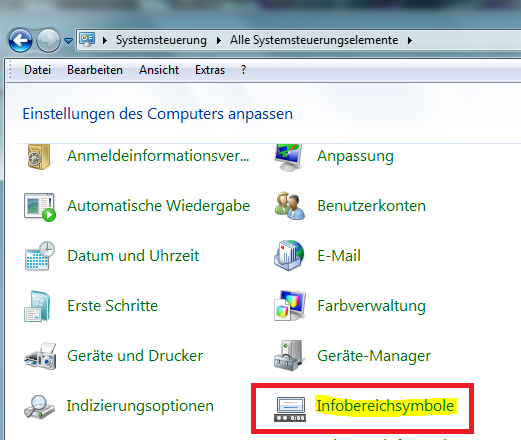
Task: Open the Ansicht menu
Action: click(x=159, y=70)
